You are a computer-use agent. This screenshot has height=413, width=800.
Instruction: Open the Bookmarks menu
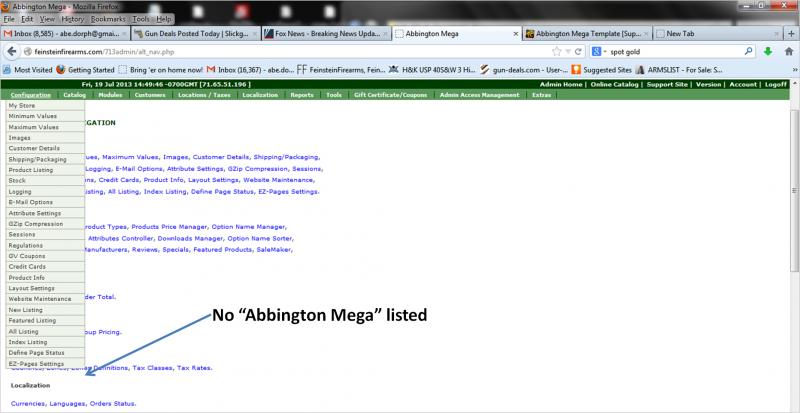tap(108, 19)
